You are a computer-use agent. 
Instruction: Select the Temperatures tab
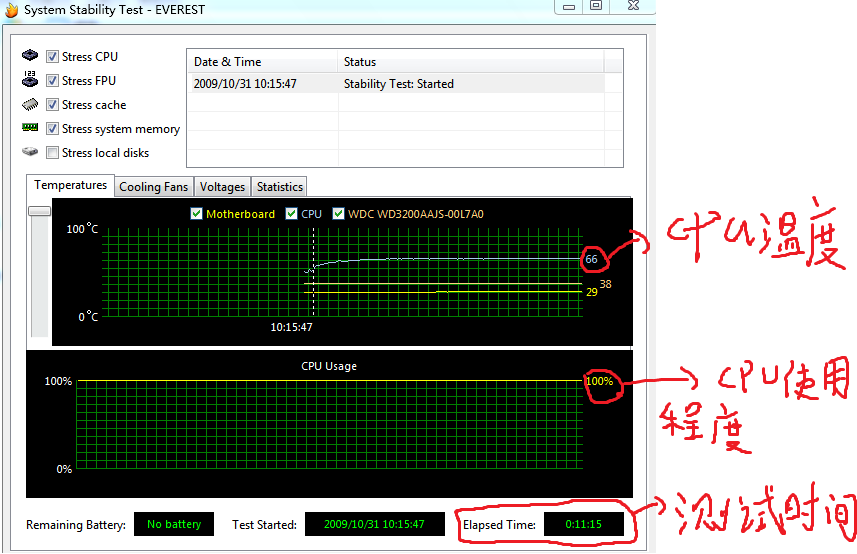click(71, 185)
